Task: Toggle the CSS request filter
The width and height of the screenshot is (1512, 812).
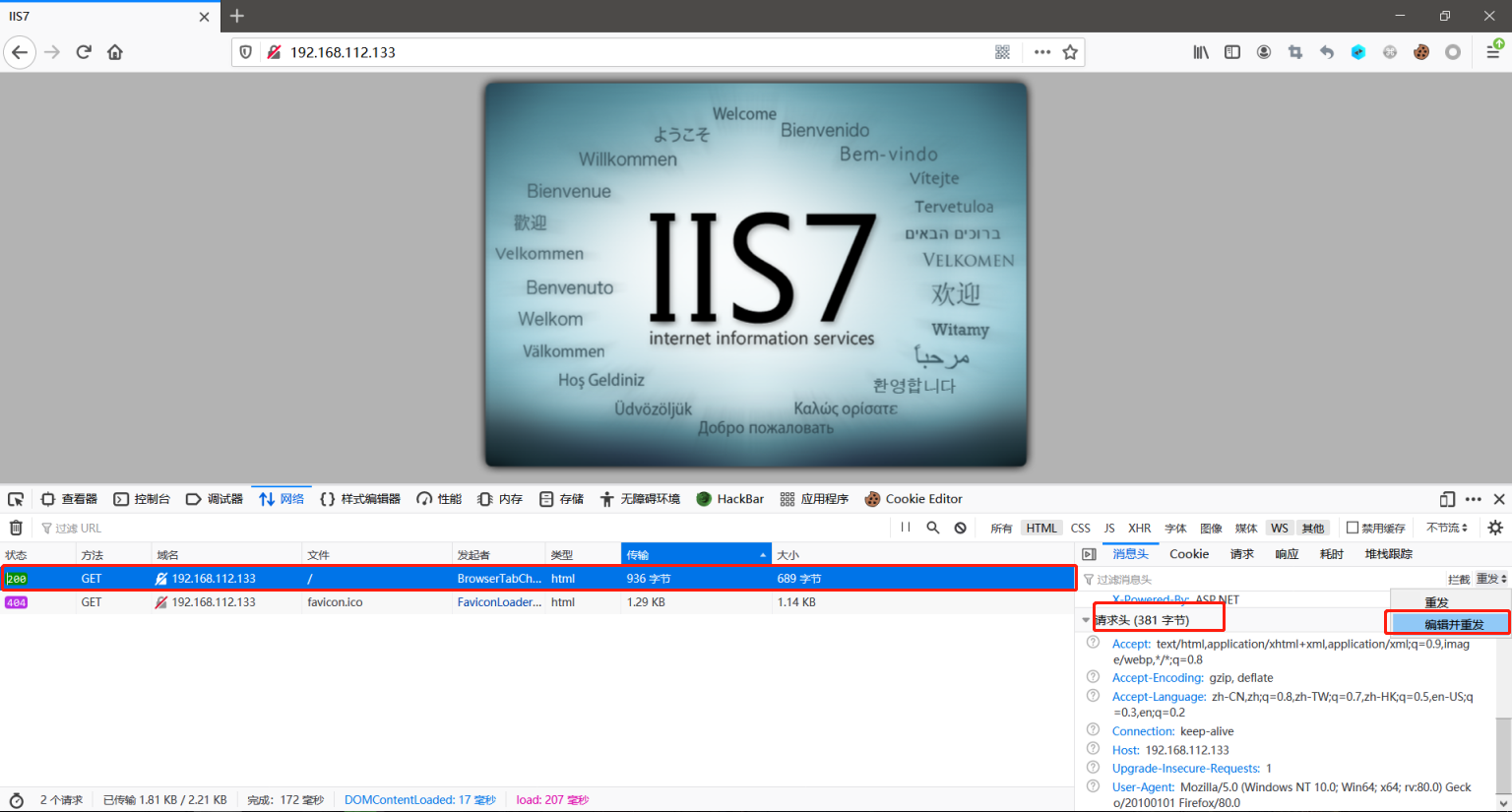Action: tap(1081, 529)
